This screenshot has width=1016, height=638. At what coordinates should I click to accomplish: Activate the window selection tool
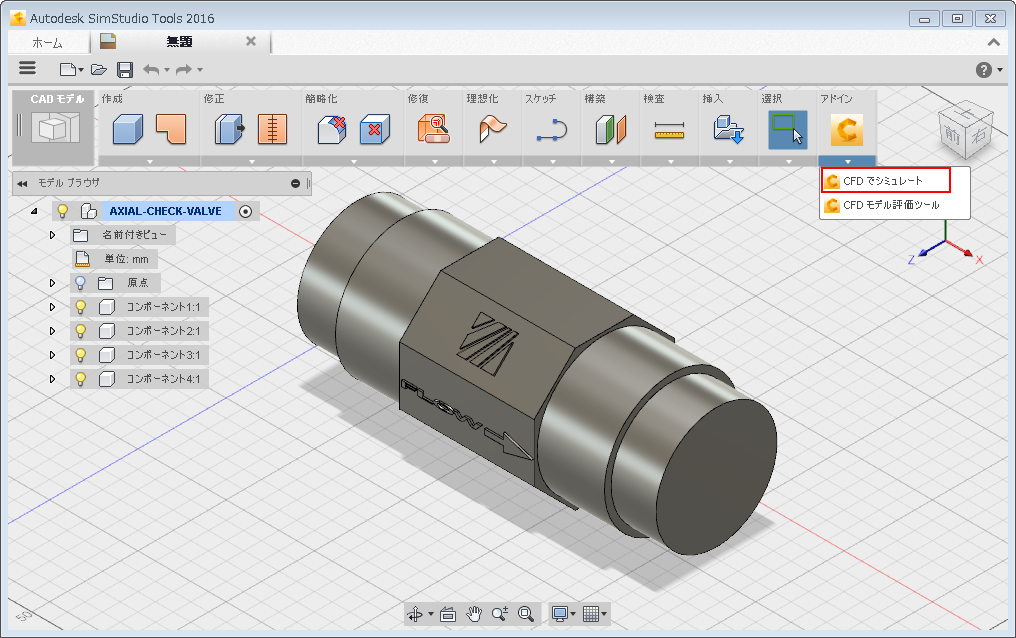(x=788, y=130)
